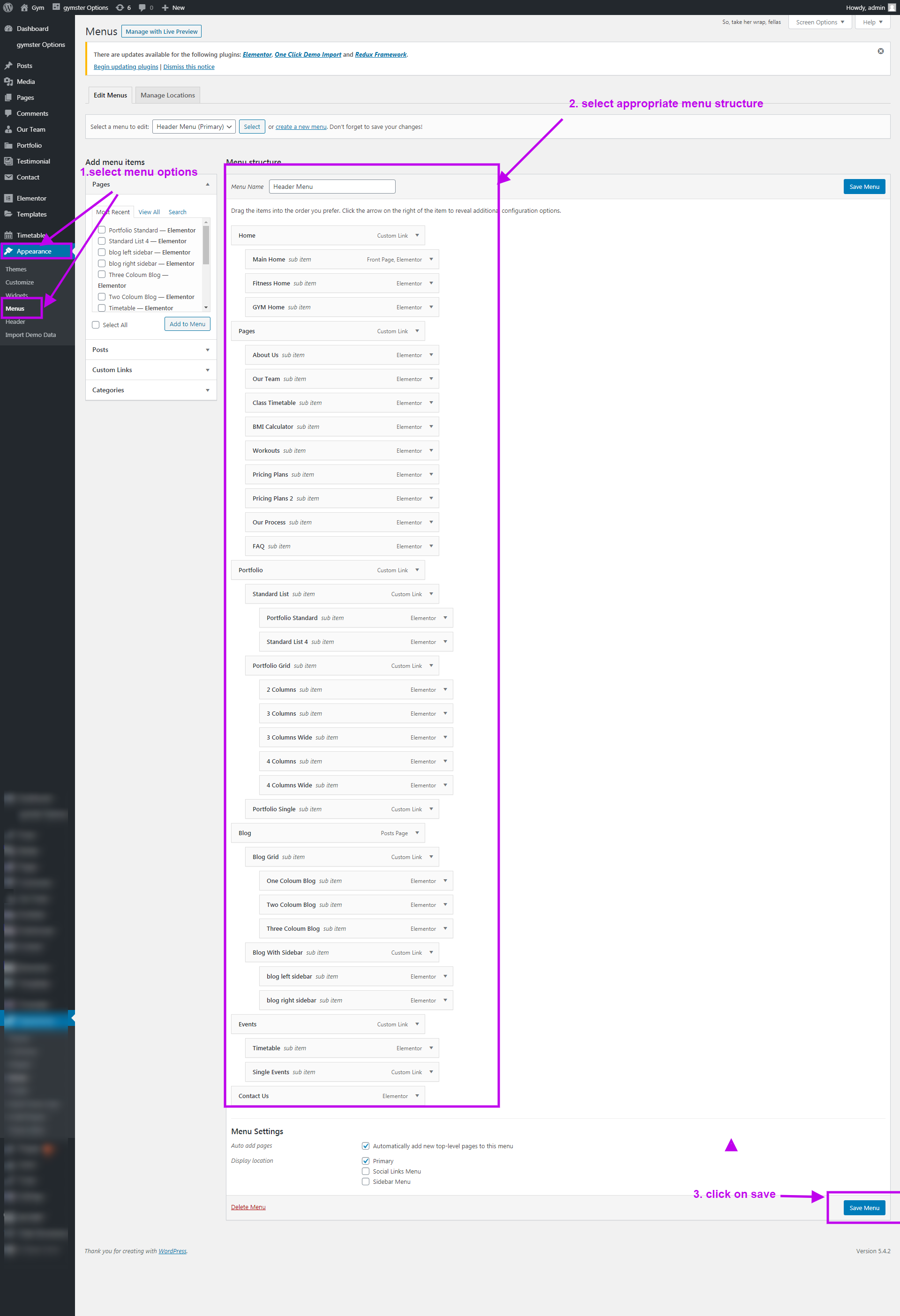Viewport: 900px width, 1316px height.
Task: Click the Comments bubble sidebar icon
Action: (8, 113)
